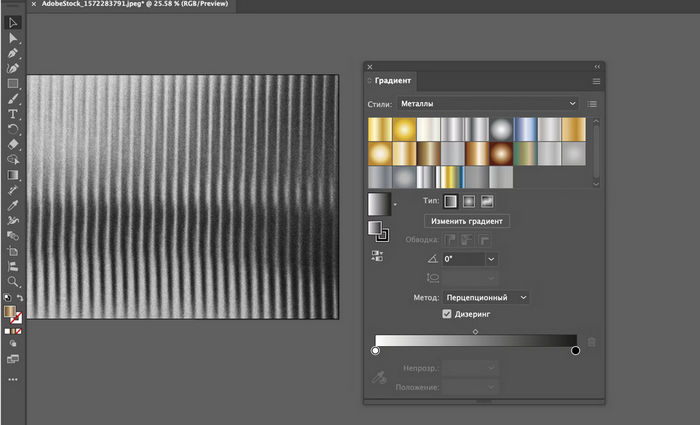
Task: Open the Метод Перцепционный dropdown
Action: pyautogui.click(x=487, y=297)
